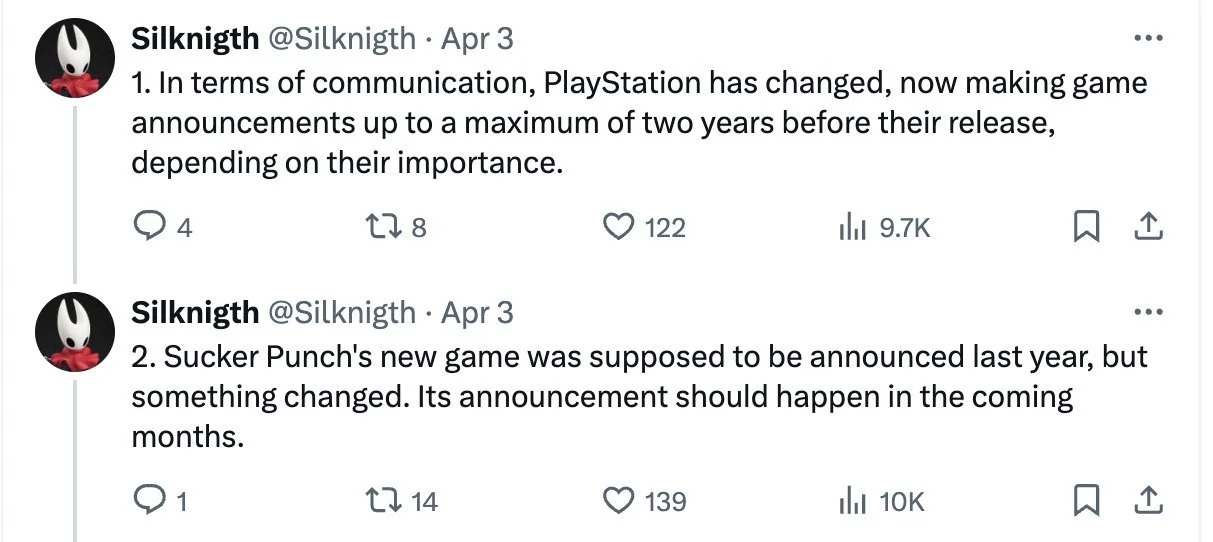View analytics for tweet with 9.7K views

[x=851, y=228]
